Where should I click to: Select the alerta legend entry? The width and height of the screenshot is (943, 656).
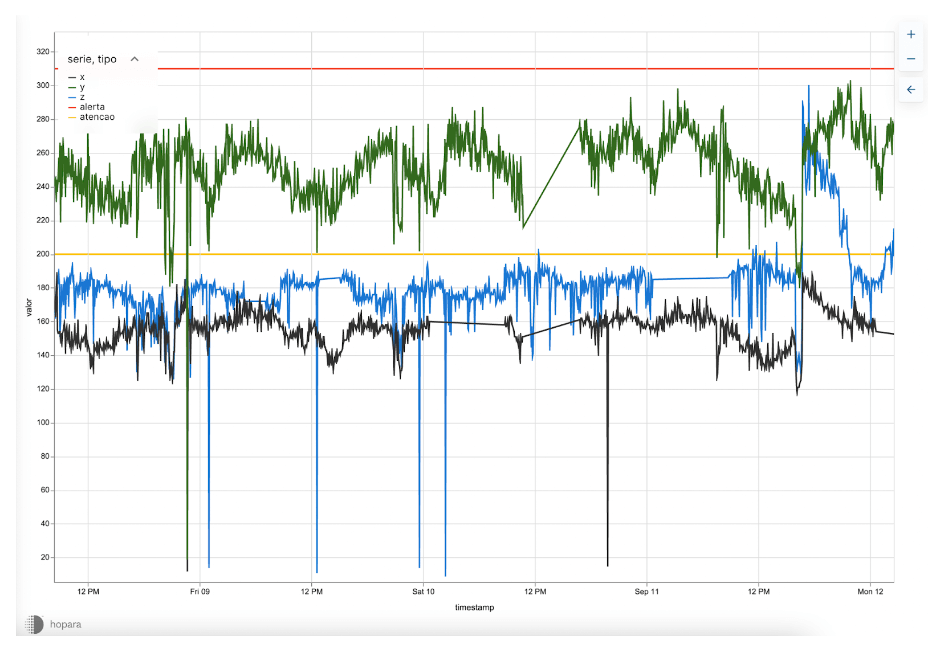[x=92, y=107]
